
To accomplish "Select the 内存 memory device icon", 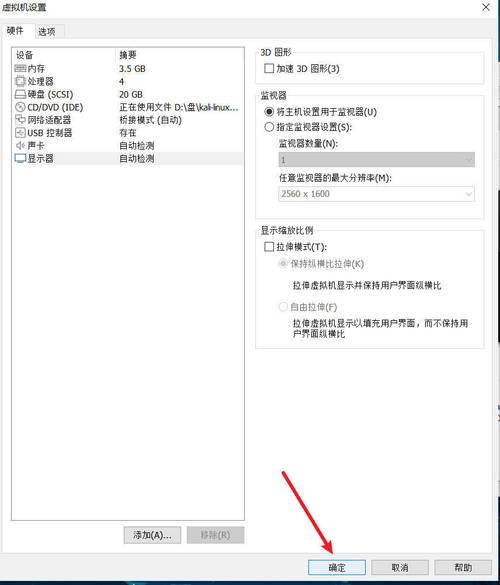I will [x=20, y=69].
